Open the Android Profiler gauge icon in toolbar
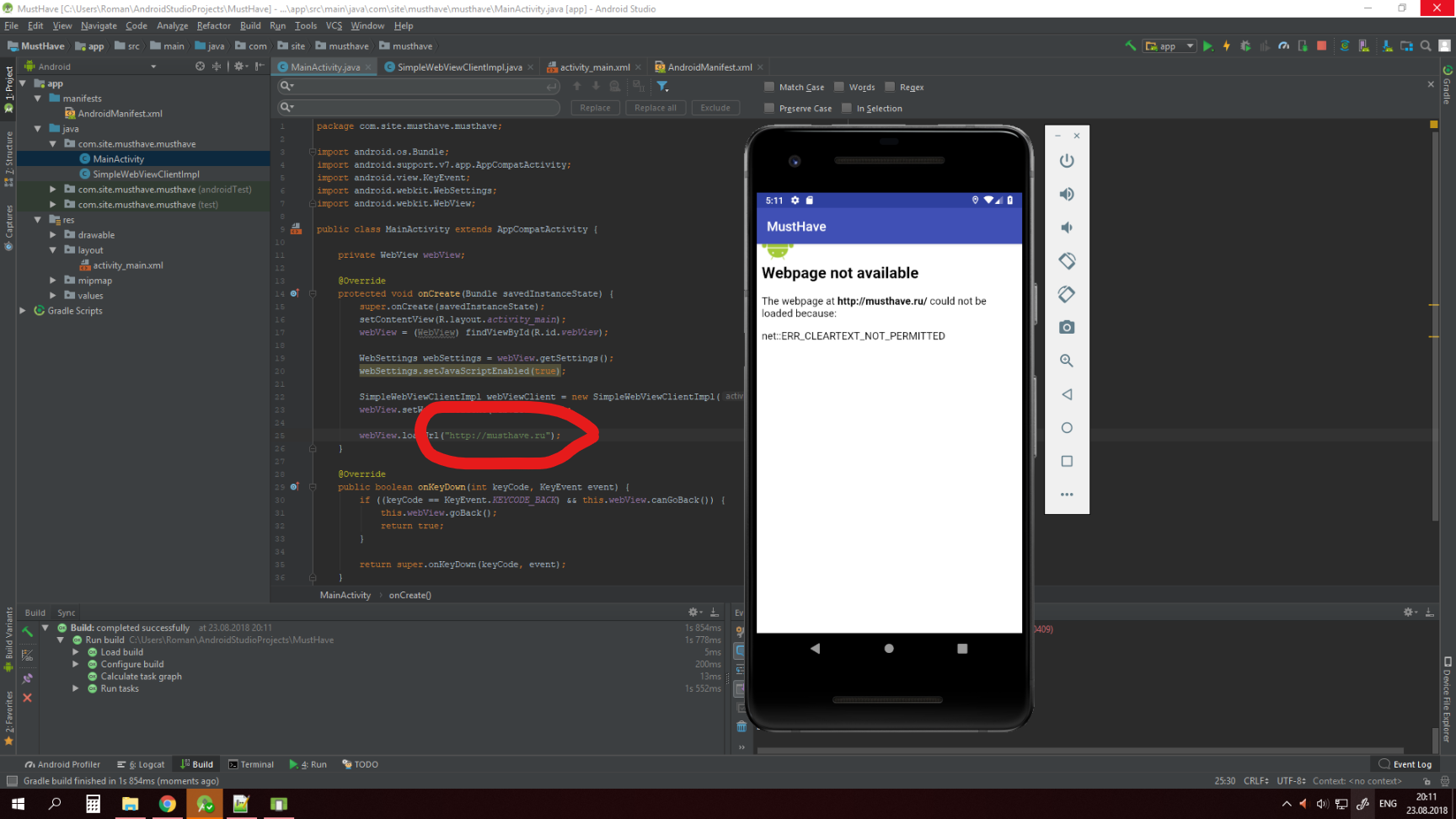The width and height of the screenshot is (1456, 819). pos(1283,46)
